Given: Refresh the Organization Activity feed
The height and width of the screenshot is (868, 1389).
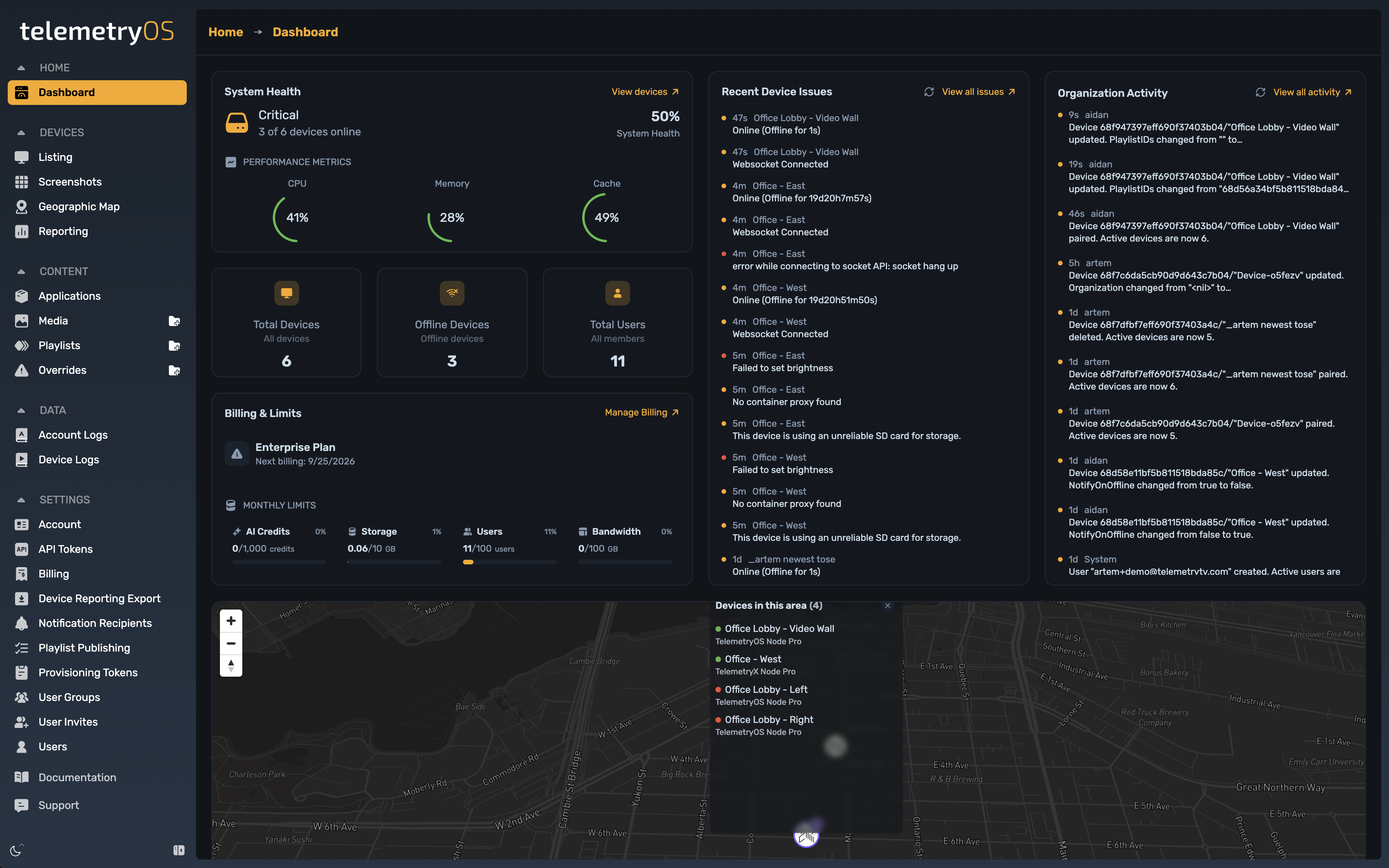Looking at the screenshot, I should click(x=1261, y=93).
